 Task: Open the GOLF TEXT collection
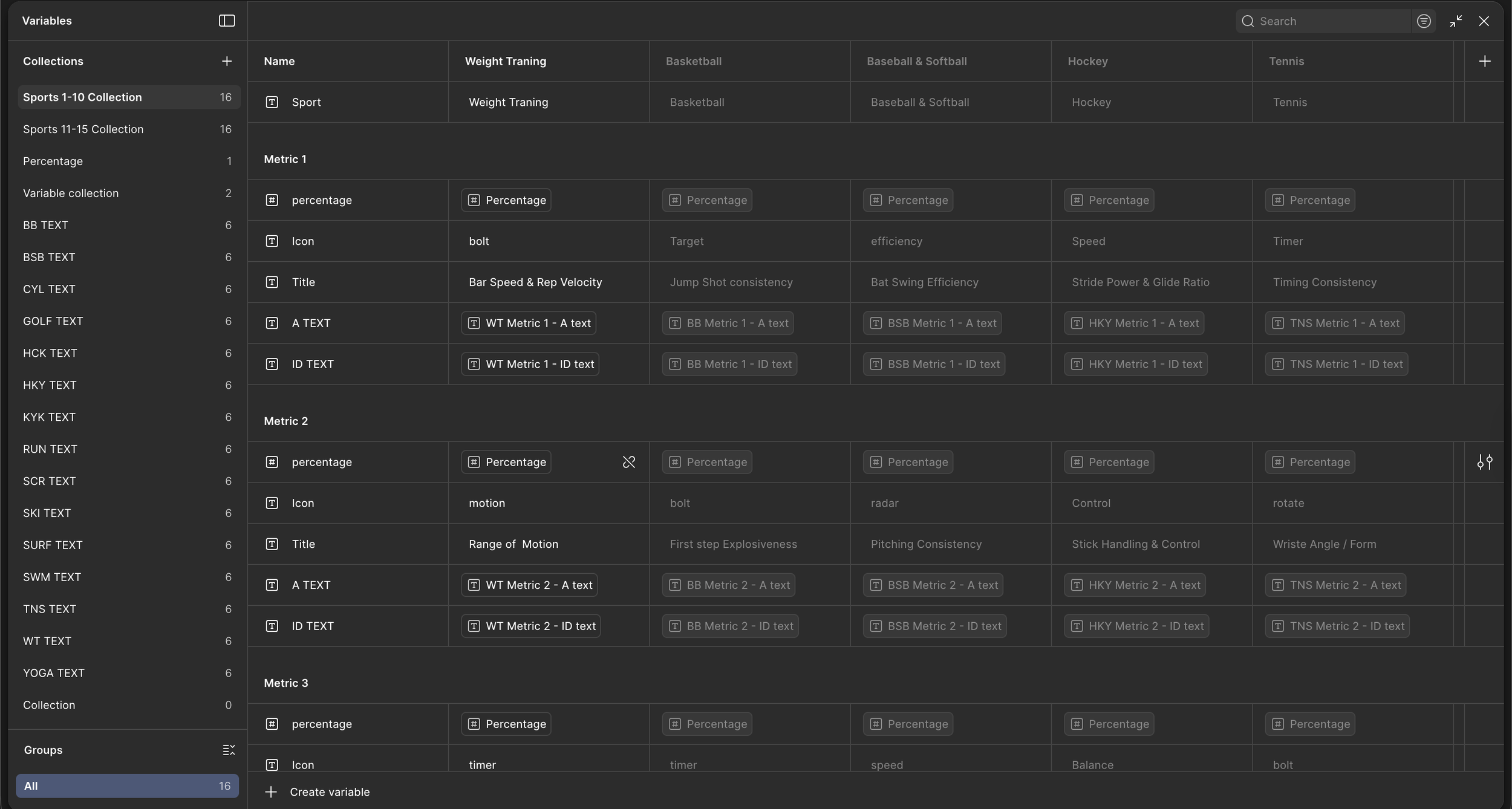click(x=53, y=321)
